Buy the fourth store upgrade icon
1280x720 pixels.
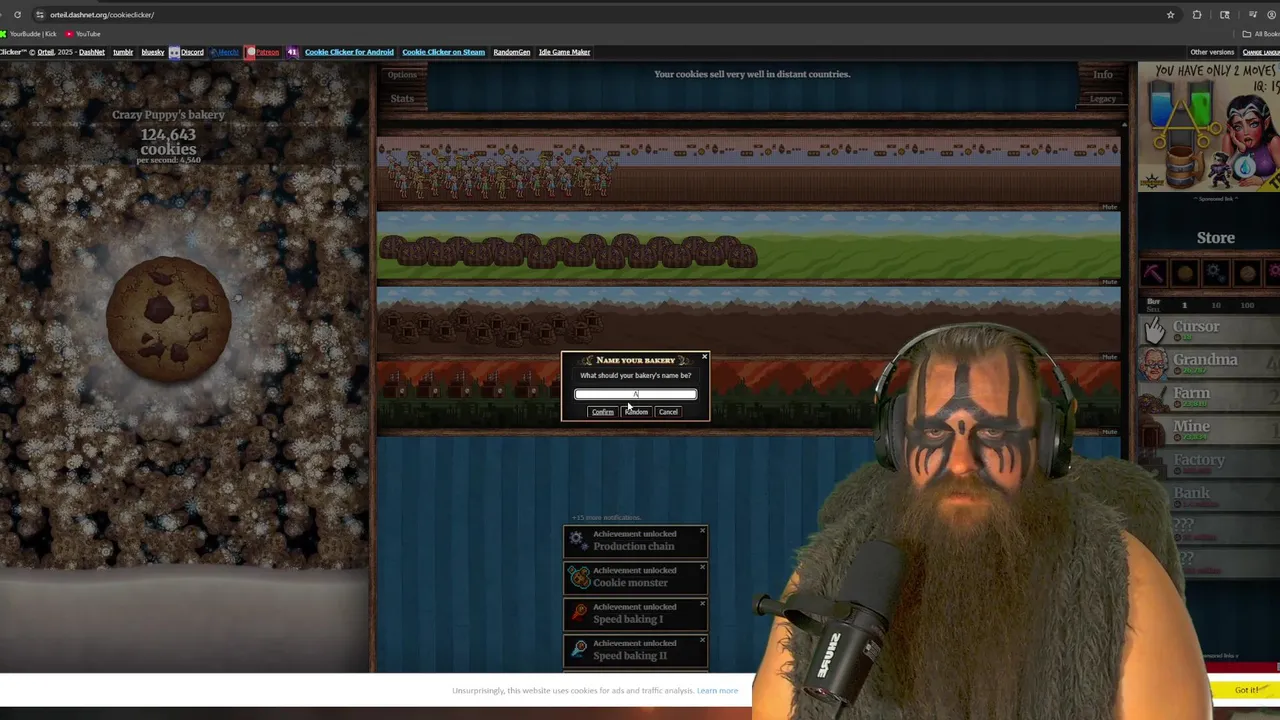coord(1246,273)
